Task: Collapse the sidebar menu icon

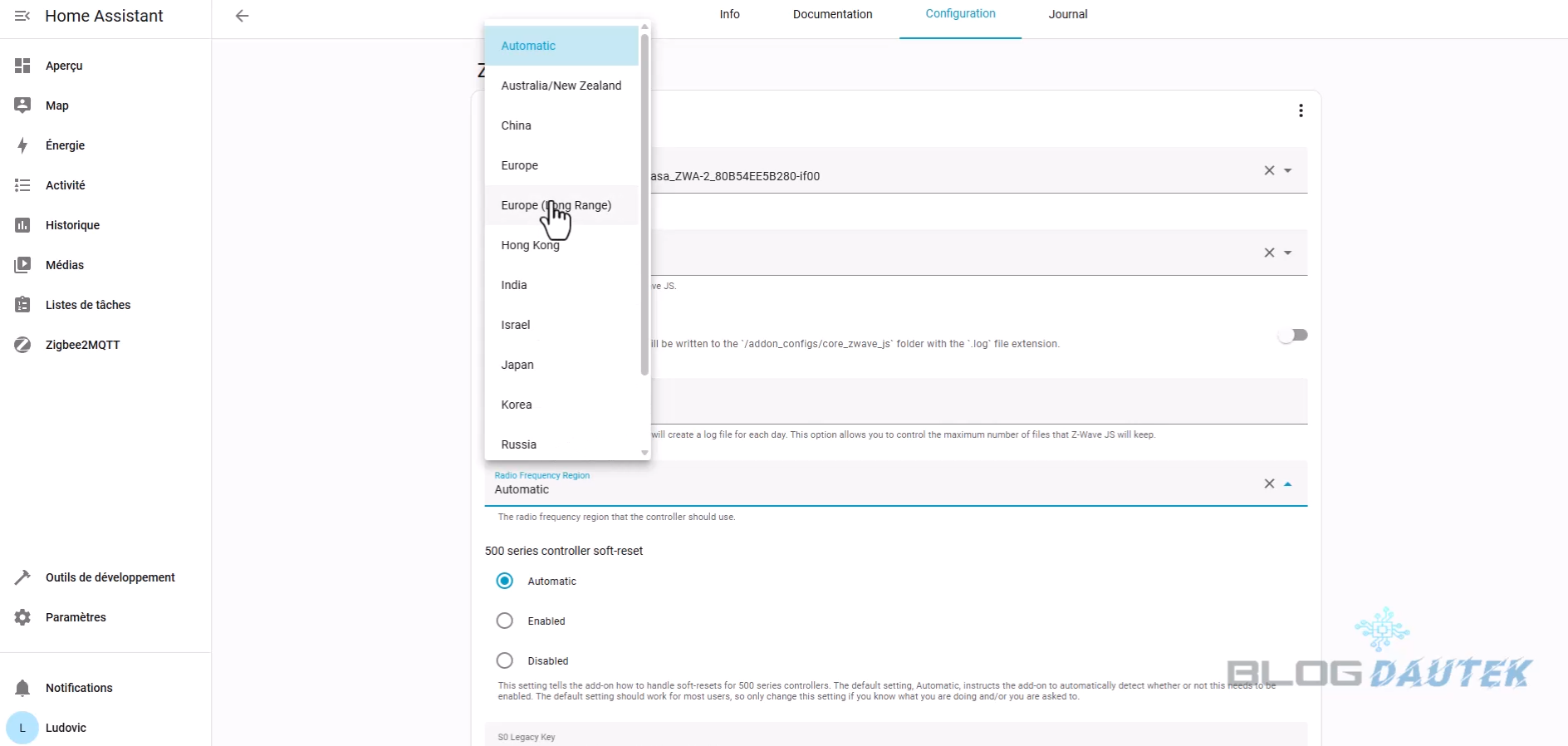Action: coord(22,16)
